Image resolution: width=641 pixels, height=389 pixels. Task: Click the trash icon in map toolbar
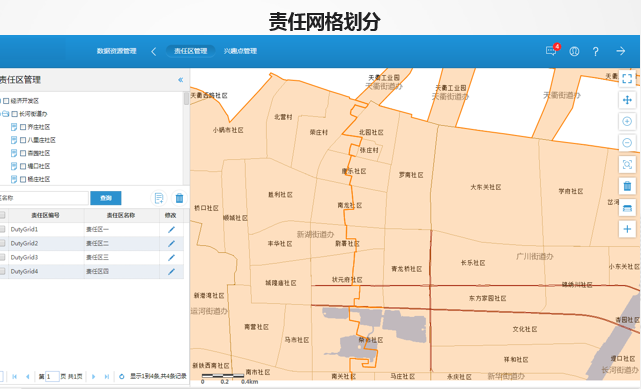(x=627, y=186)
